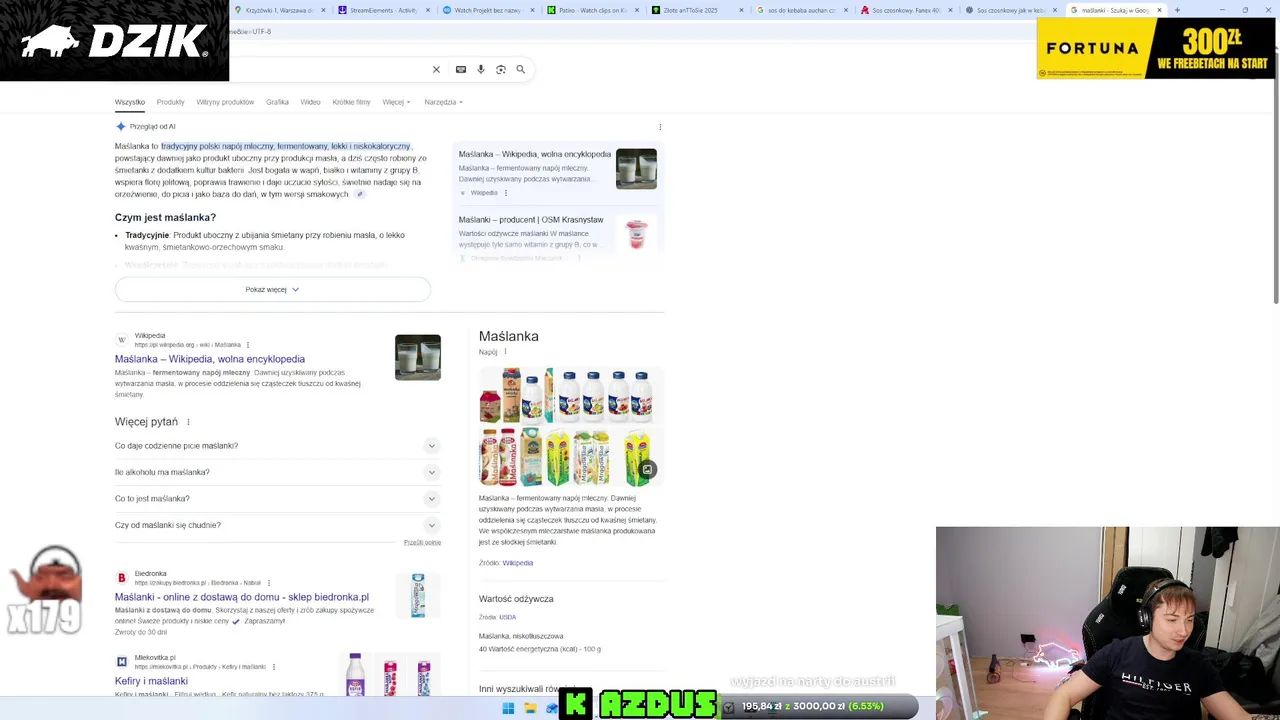Open milk glasses thumbnail in AI source card
This screenshot has height=720, width=1280.
coord(636,168)
